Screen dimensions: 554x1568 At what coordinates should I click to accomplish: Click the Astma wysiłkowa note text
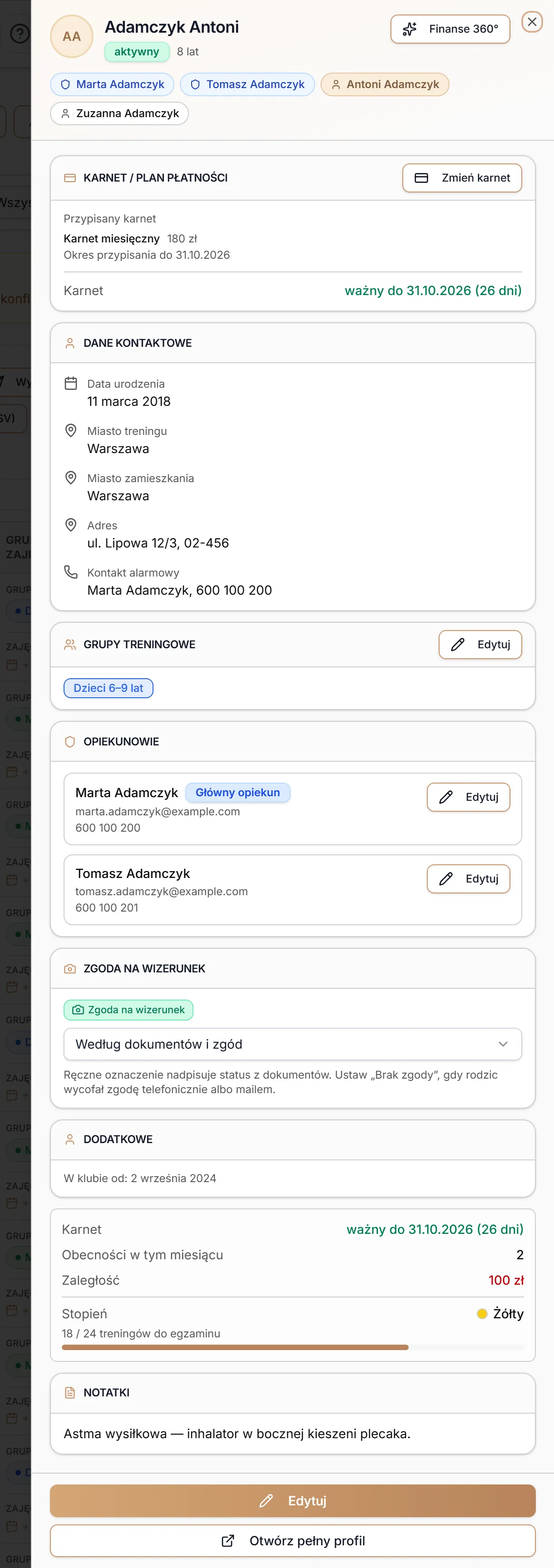pyautogui.click(x=237, y=1434)
